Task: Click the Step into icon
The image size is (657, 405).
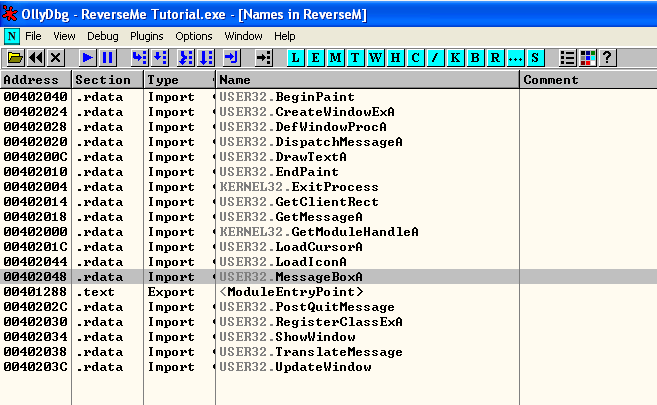Action: [140, 57]
